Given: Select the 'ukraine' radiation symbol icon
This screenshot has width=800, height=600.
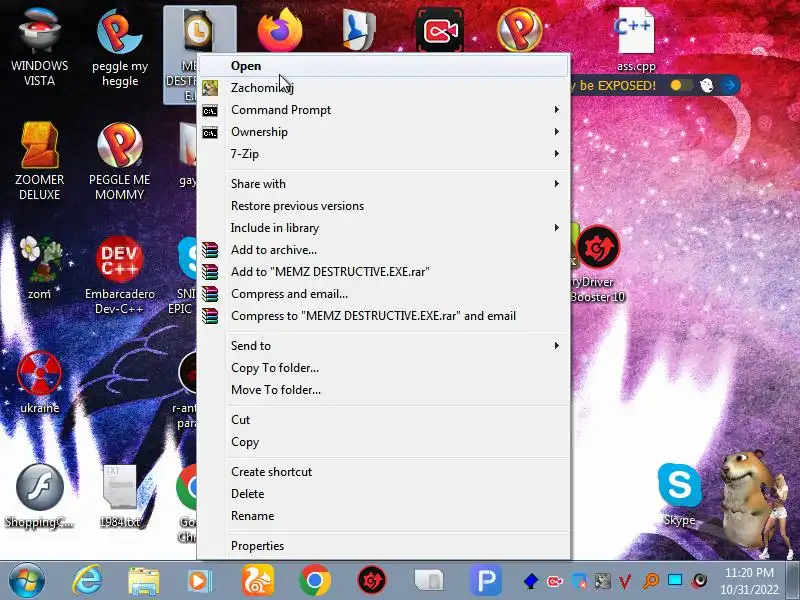Looking at the screenshot, I should 39,383.
